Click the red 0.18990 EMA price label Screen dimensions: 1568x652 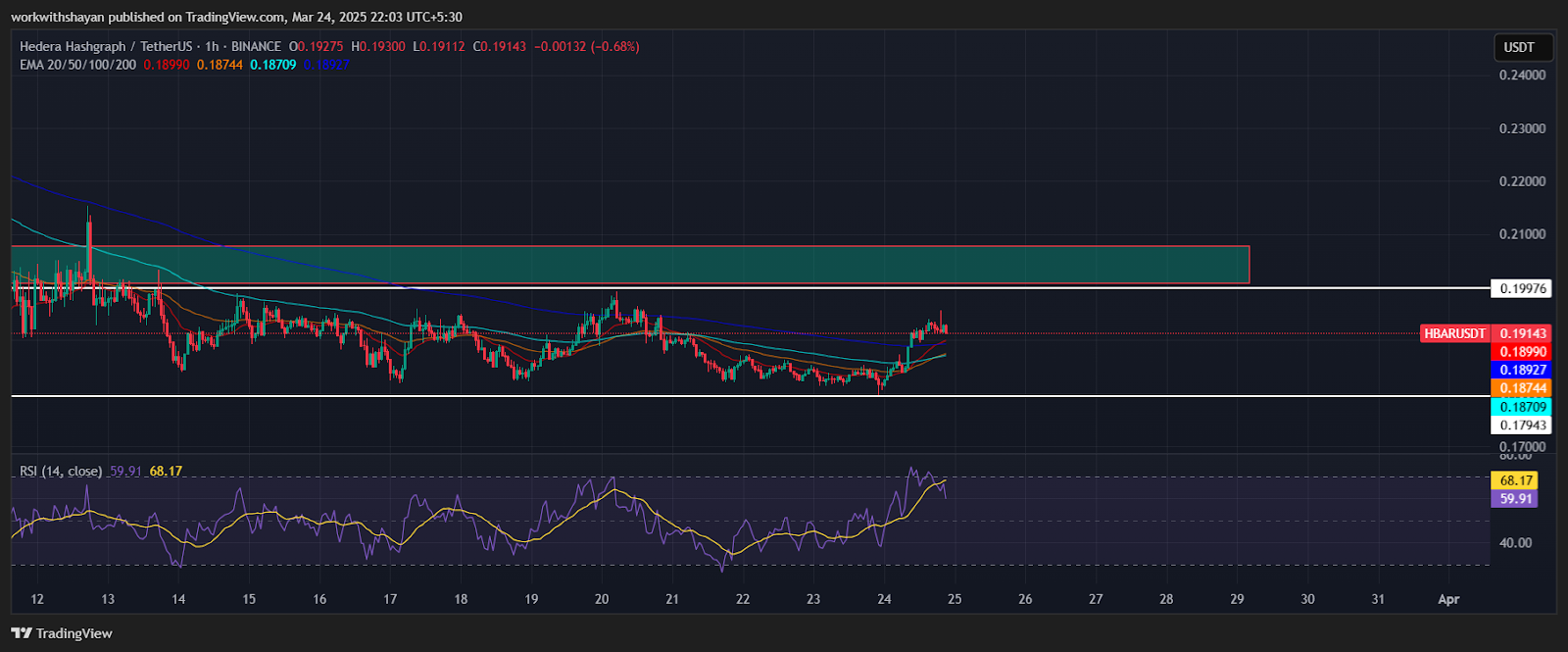1523,352
